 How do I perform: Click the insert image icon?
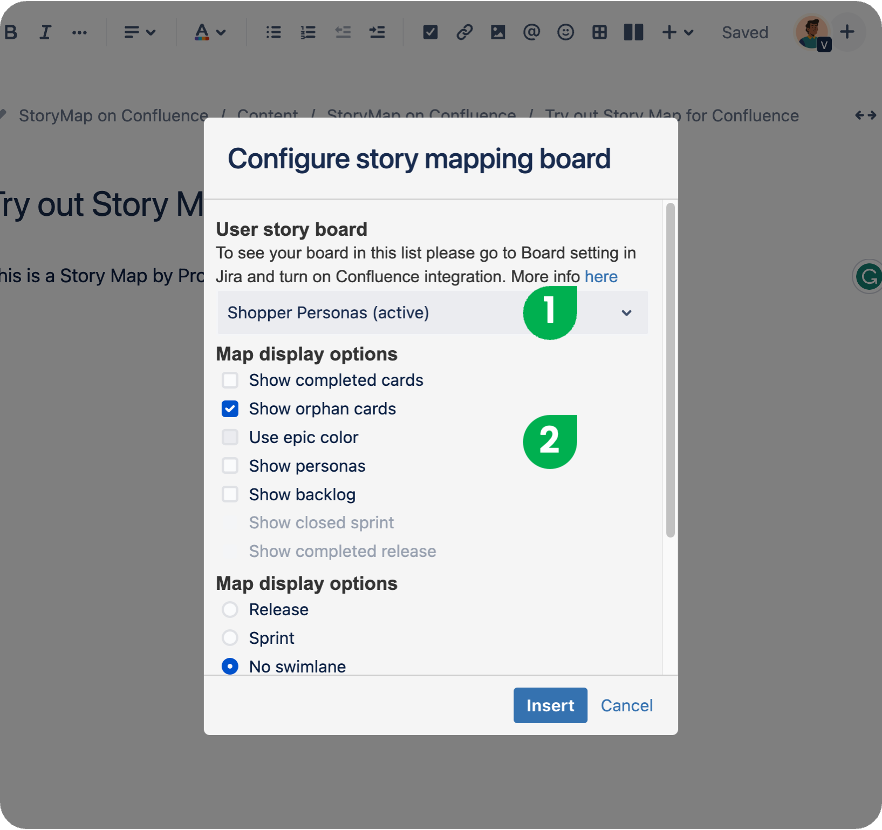[498, 32]
